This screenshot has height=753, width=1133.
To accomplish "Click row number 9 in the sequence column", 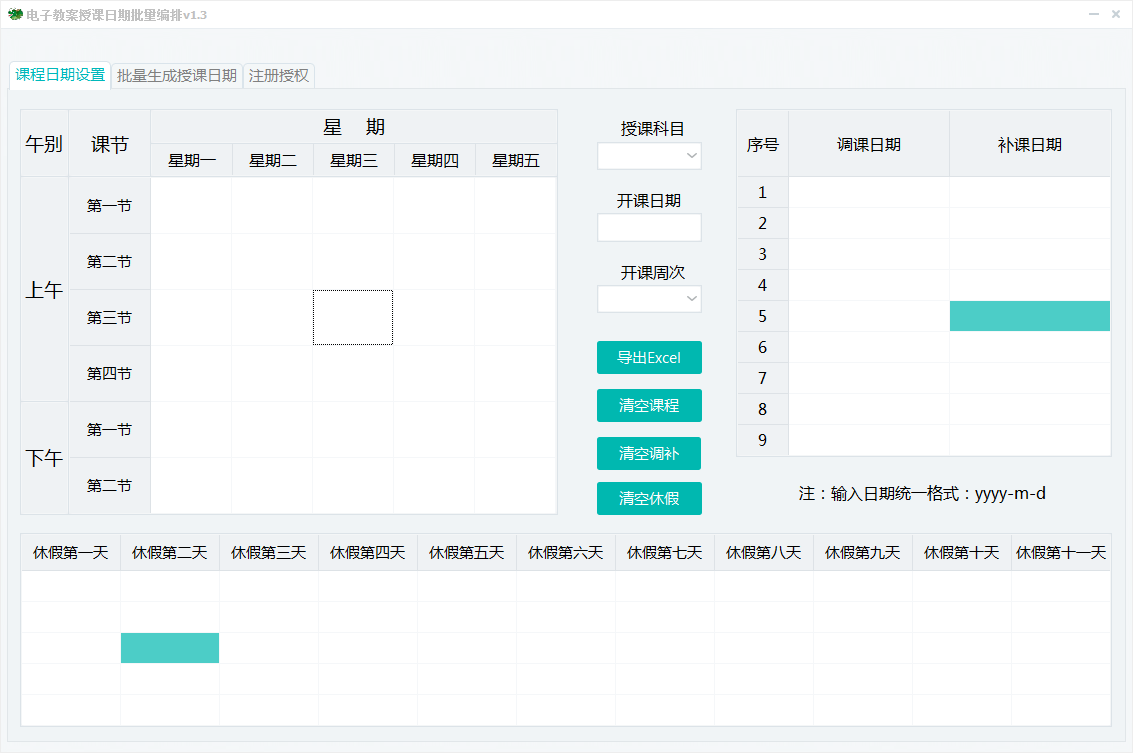I will point(762,440).
